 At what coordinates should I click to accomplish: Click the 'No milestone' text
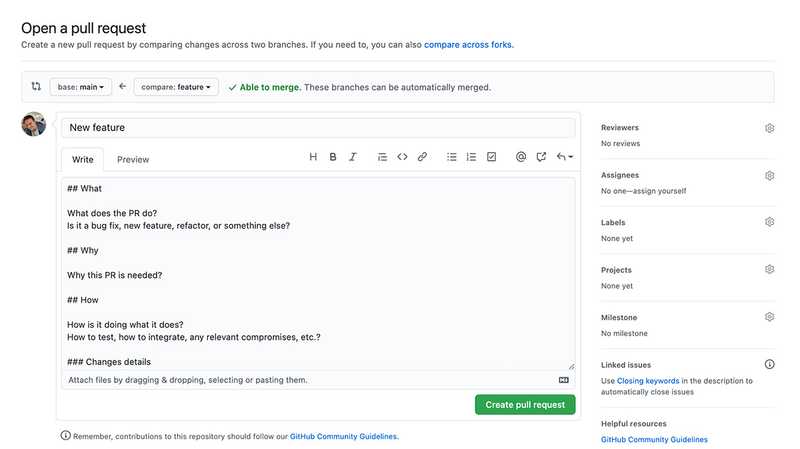coord(624,334)
